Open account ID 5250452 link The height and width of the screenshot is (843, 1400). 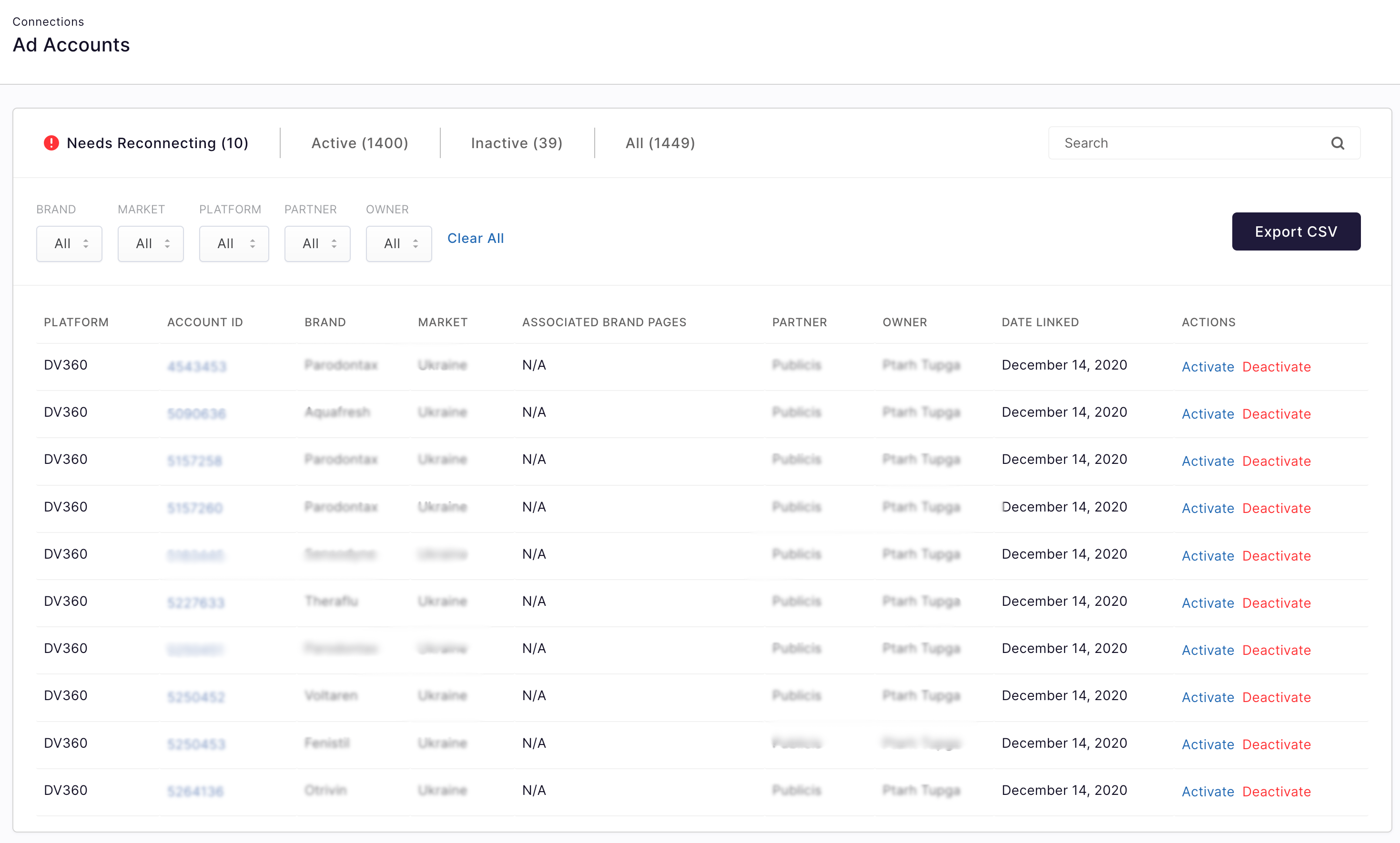pyautogui.click(x=196, y=698)
